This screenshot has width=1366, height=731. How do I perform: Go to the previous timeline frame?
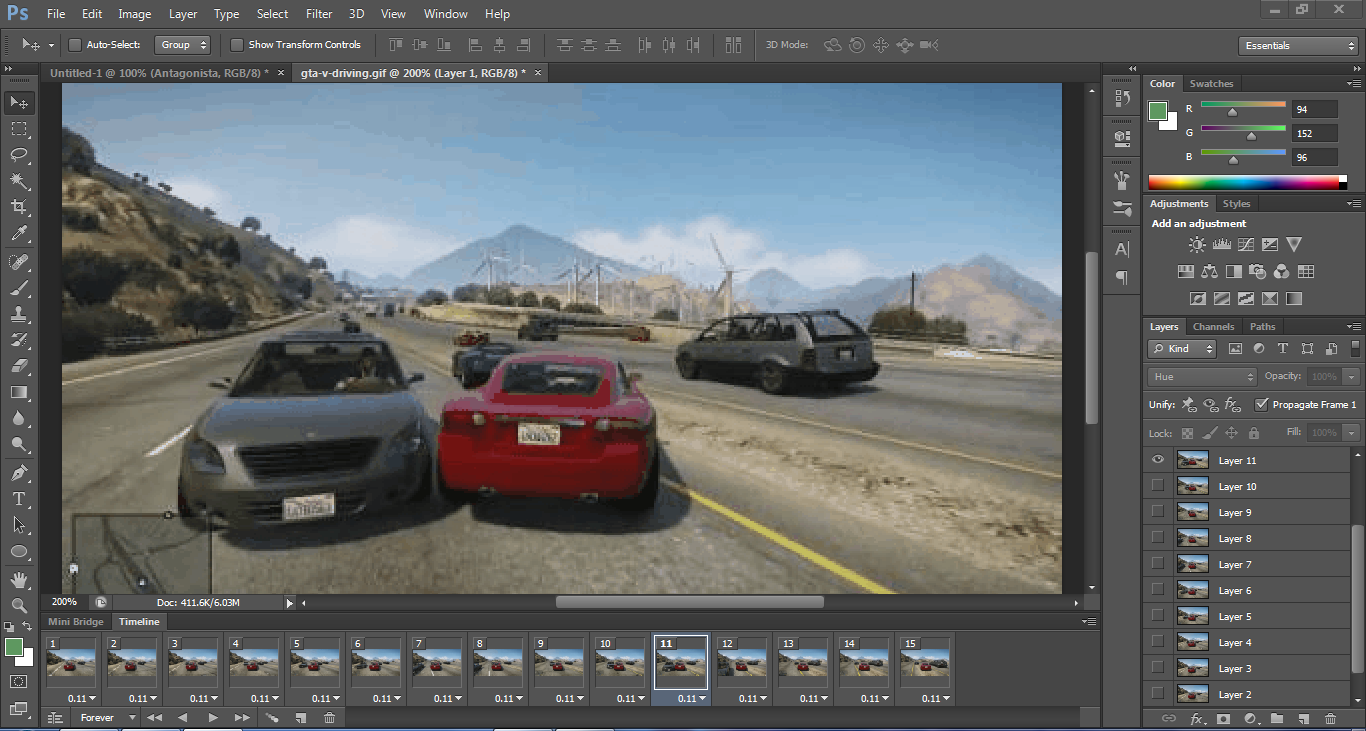click(x=182, y=717)
